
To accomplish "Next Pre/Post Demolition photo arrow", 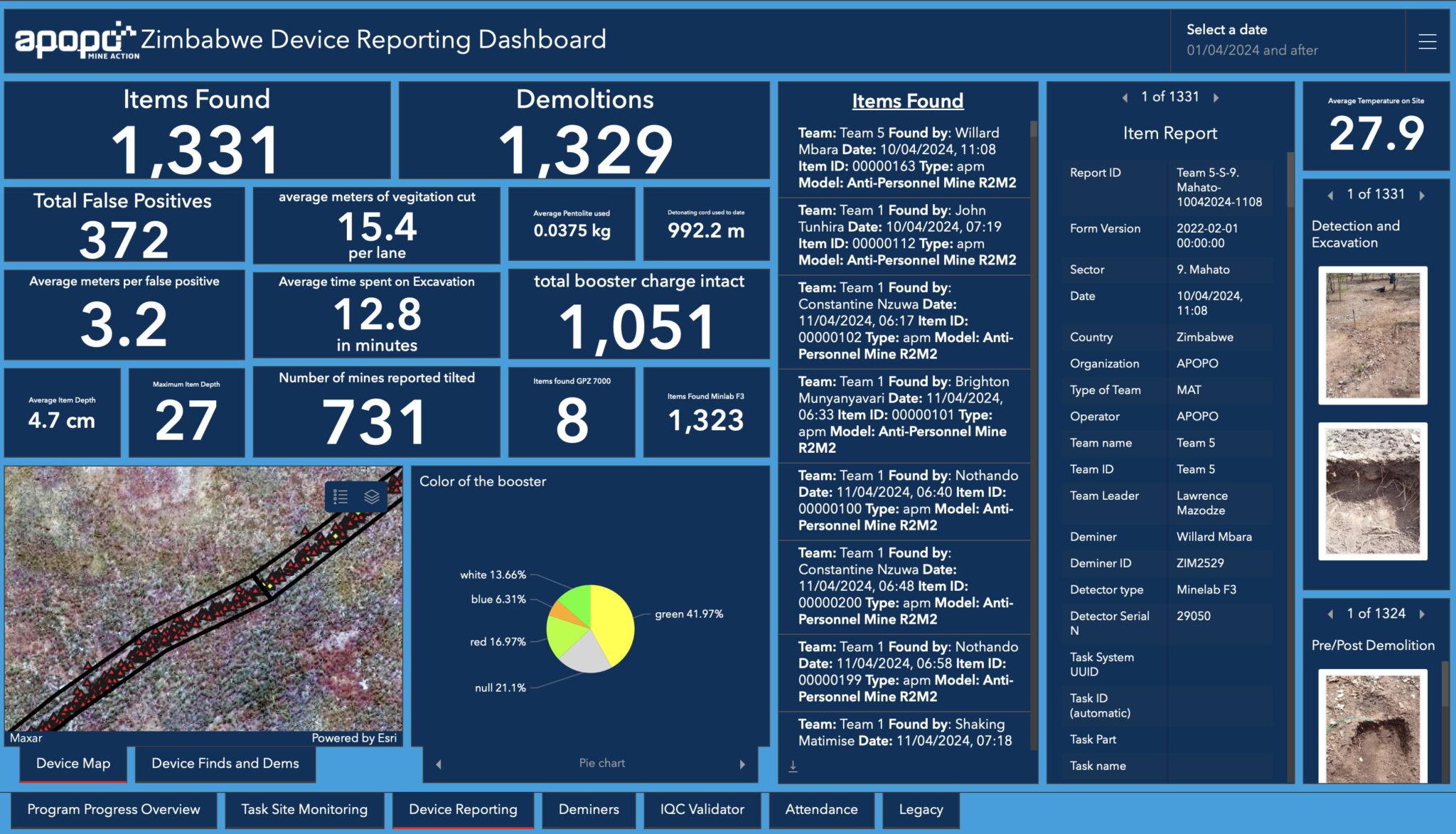I will click(1422, 614).
